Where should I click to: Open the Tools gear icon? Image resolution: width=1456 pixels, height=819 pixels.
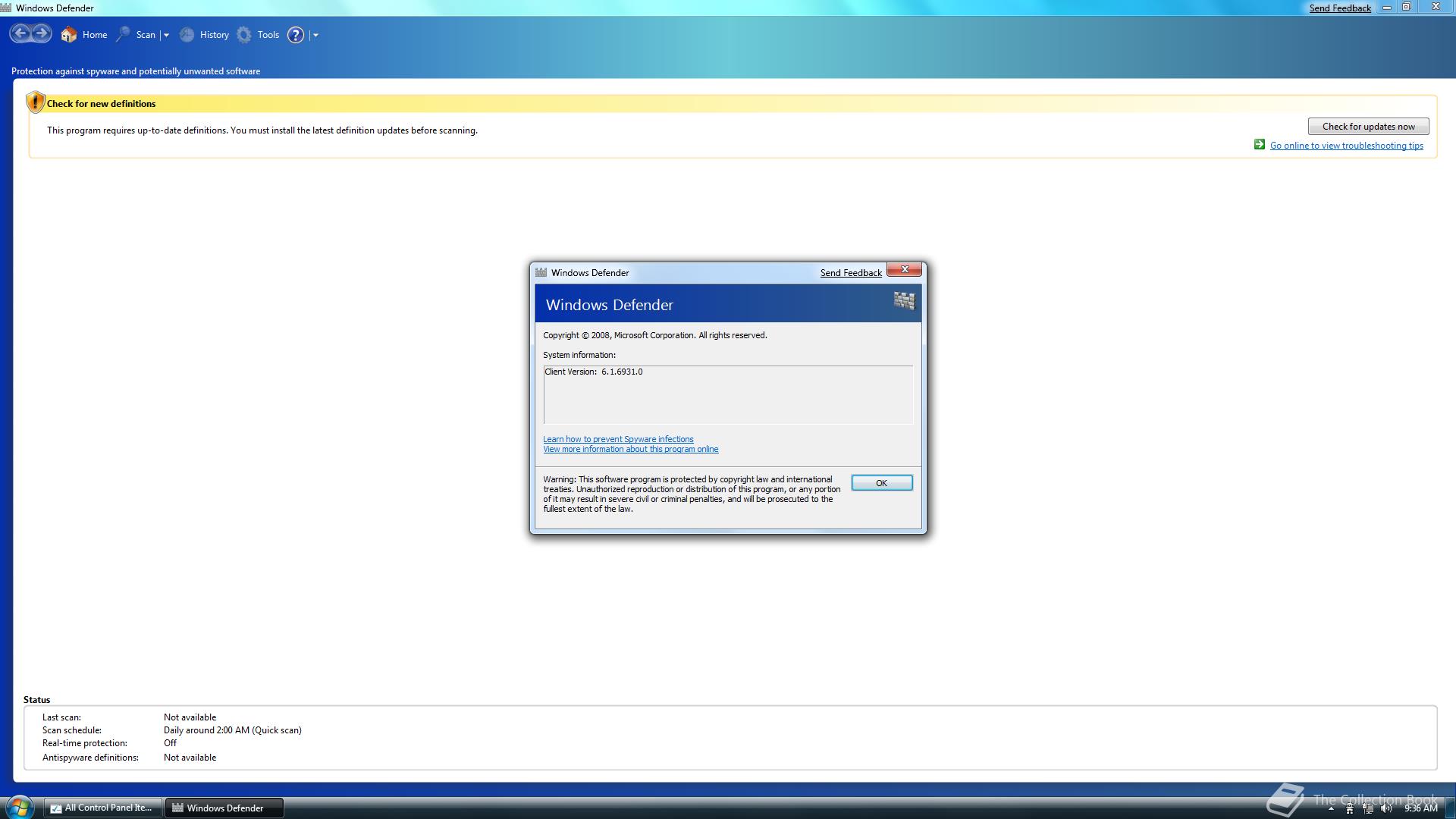(244, 35)
